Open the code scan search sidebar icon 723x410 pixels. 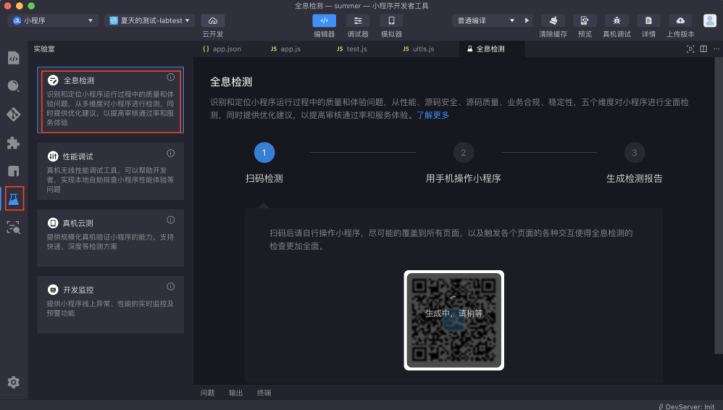(13, 227)
